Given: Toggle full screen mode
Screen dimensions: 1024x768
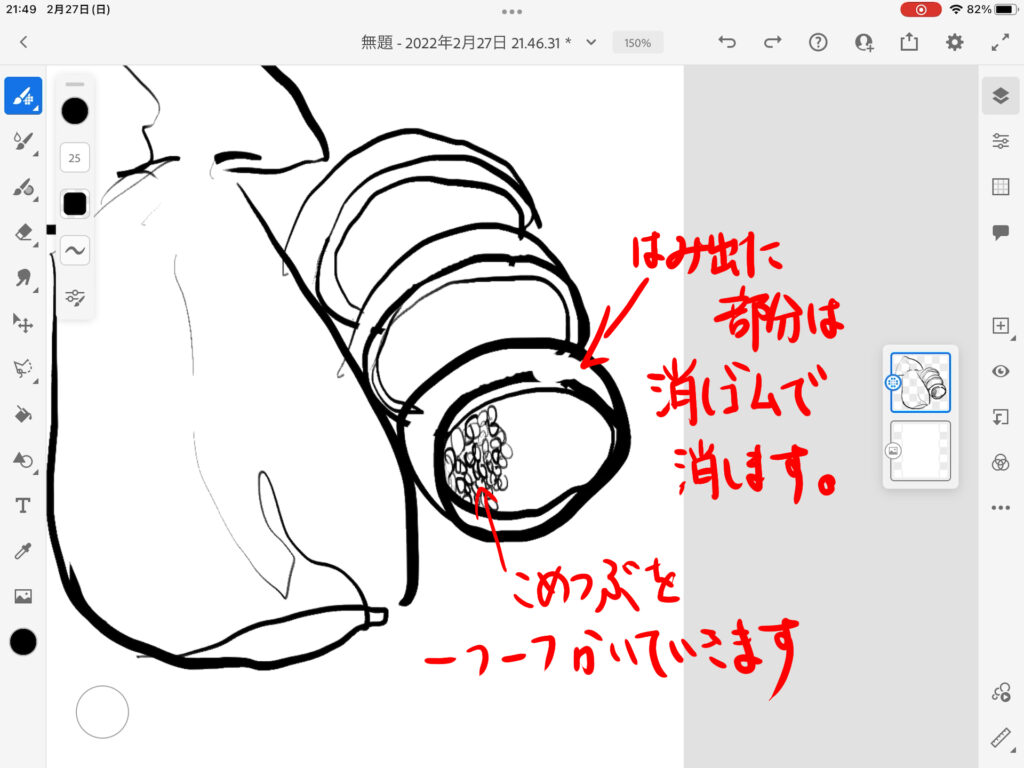Looking at the screenshot, I should point(1000,42).
